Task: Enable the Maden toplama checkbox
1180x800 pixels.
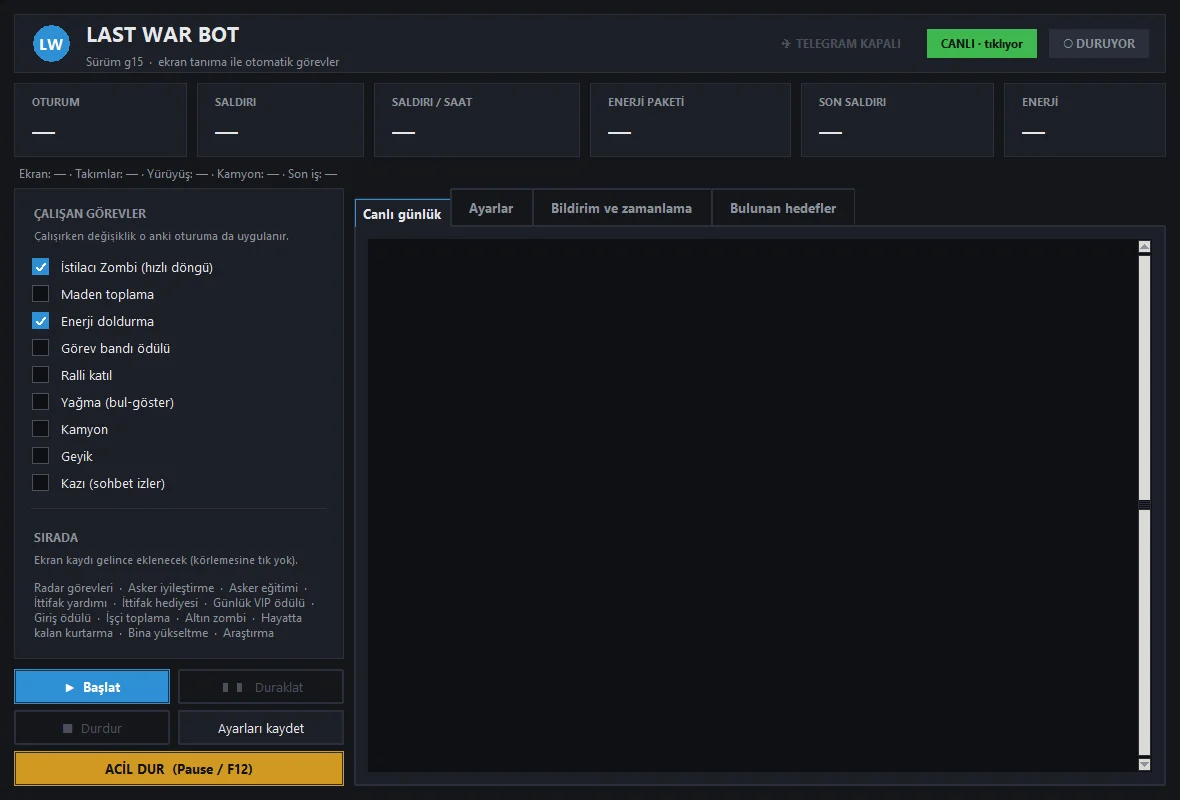Action: pos(41,294)
